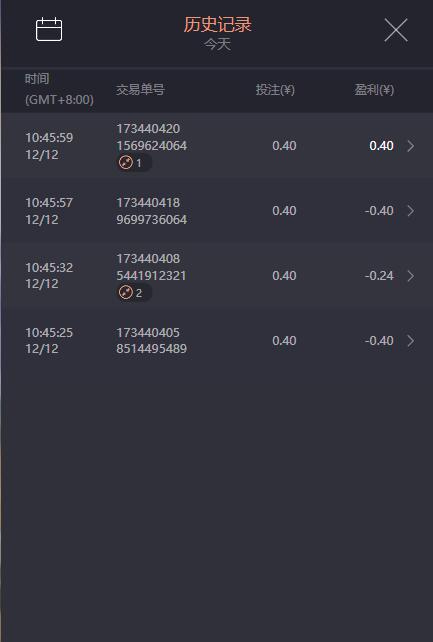Click the round badge icon labeled 2
The height and width of the screenshot is (642, 433).
point(126,292)
